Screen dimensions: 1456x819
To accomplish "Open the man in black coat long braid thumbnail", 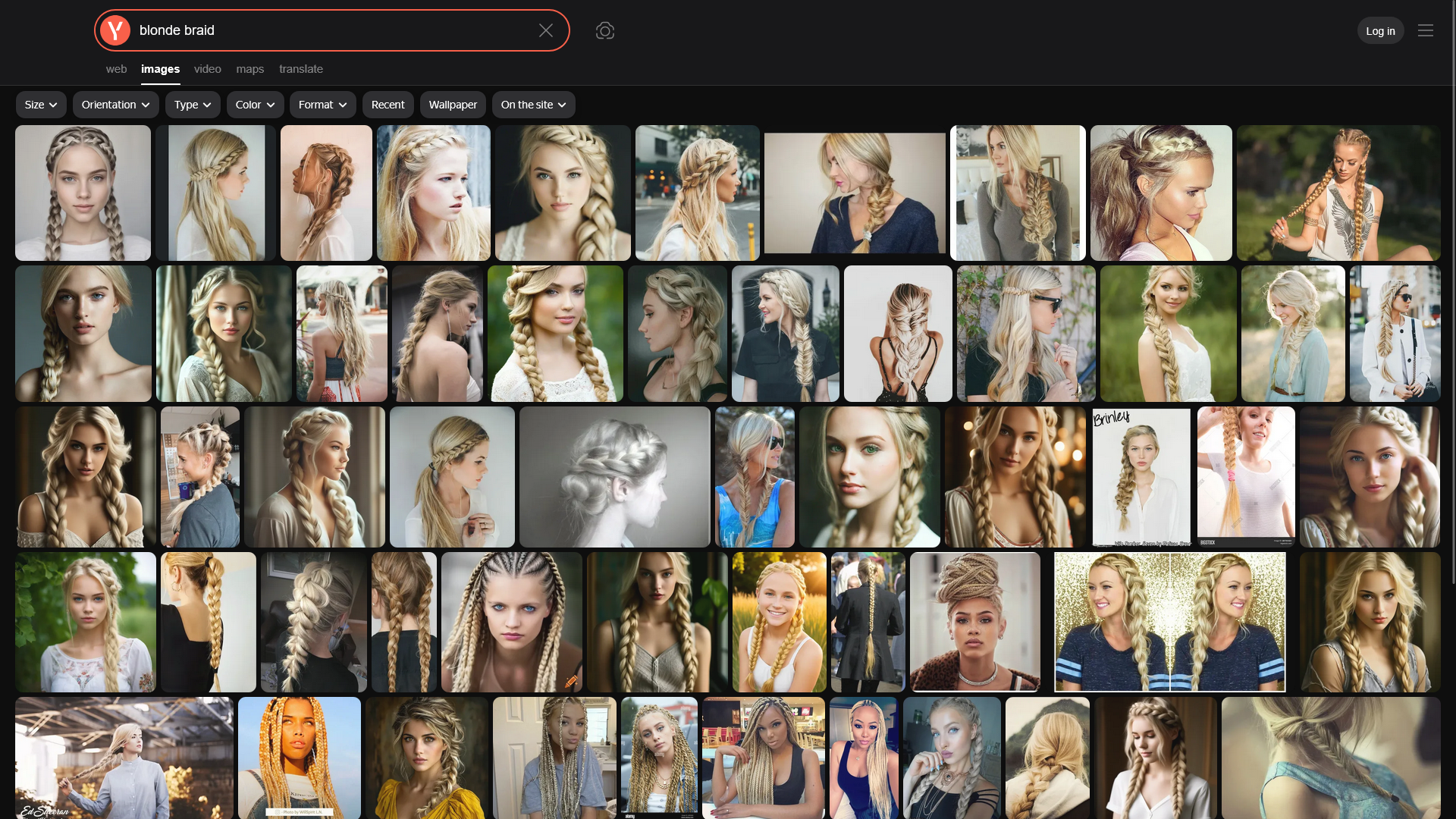I will 868,622.
